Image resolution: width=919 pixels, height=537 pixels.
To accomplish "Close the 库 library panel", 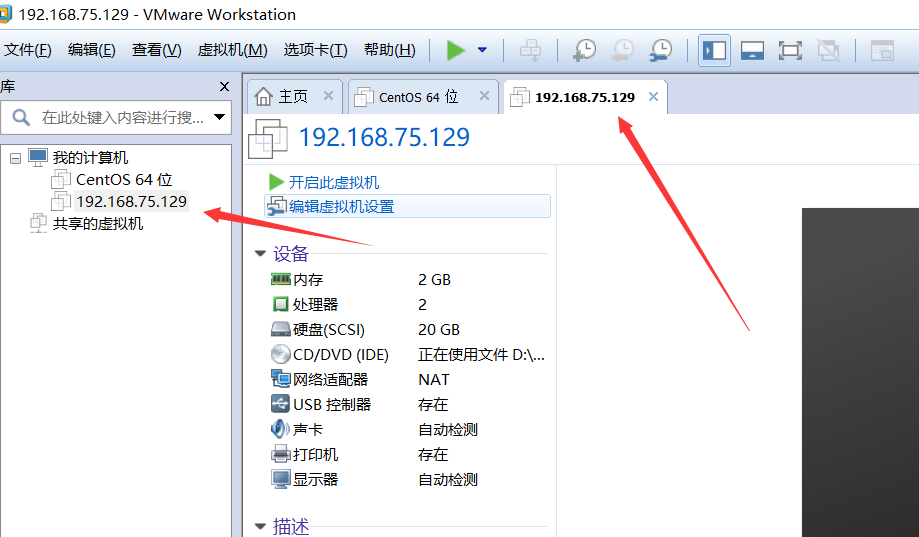I will click(x=224, y=87).
